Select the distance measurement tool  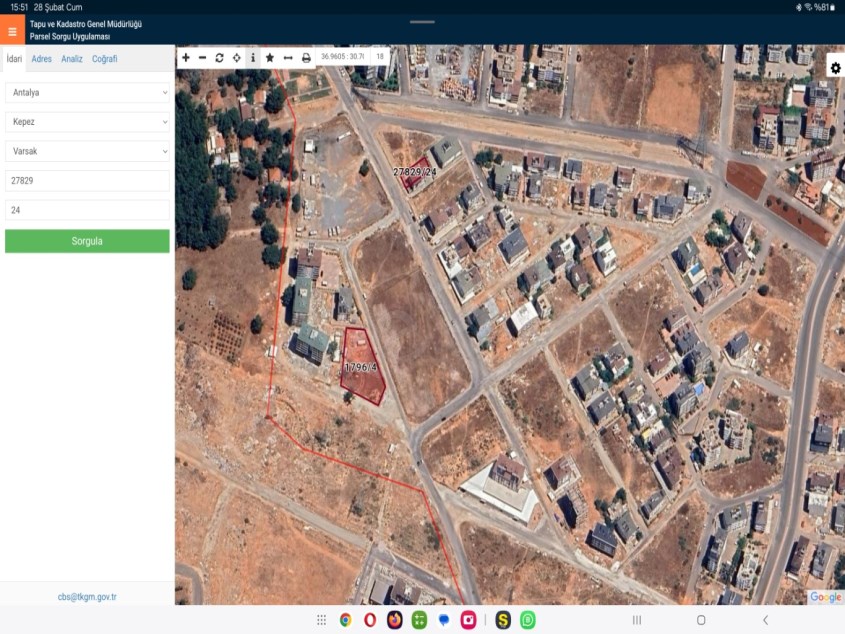click(288, 58)
